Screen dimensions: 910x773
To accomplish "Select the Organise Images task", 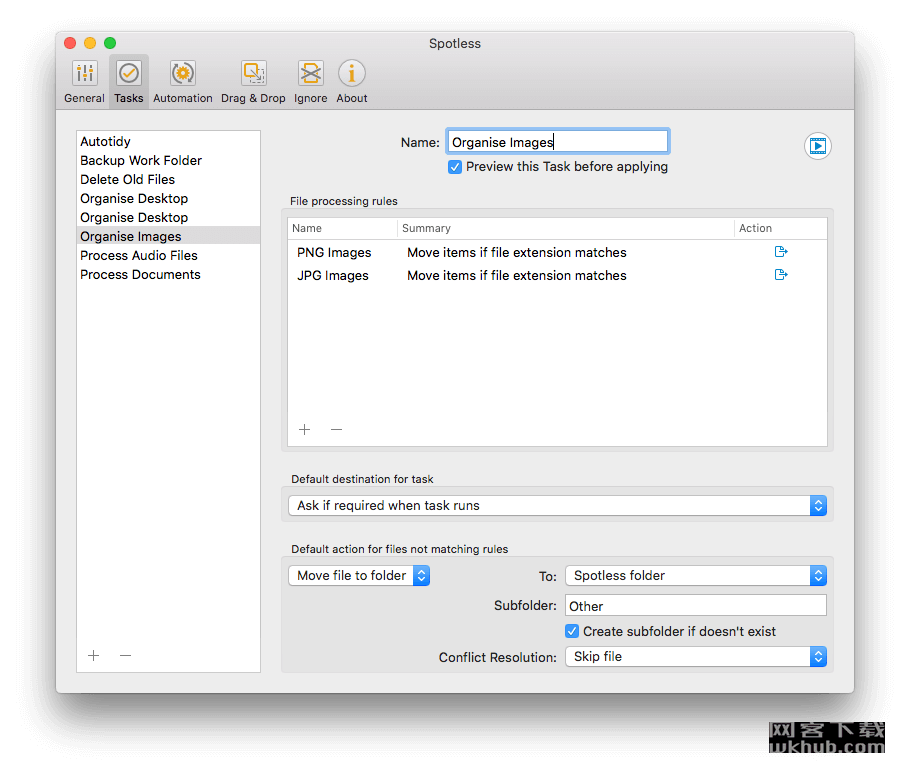I will (x=168, y=237).
